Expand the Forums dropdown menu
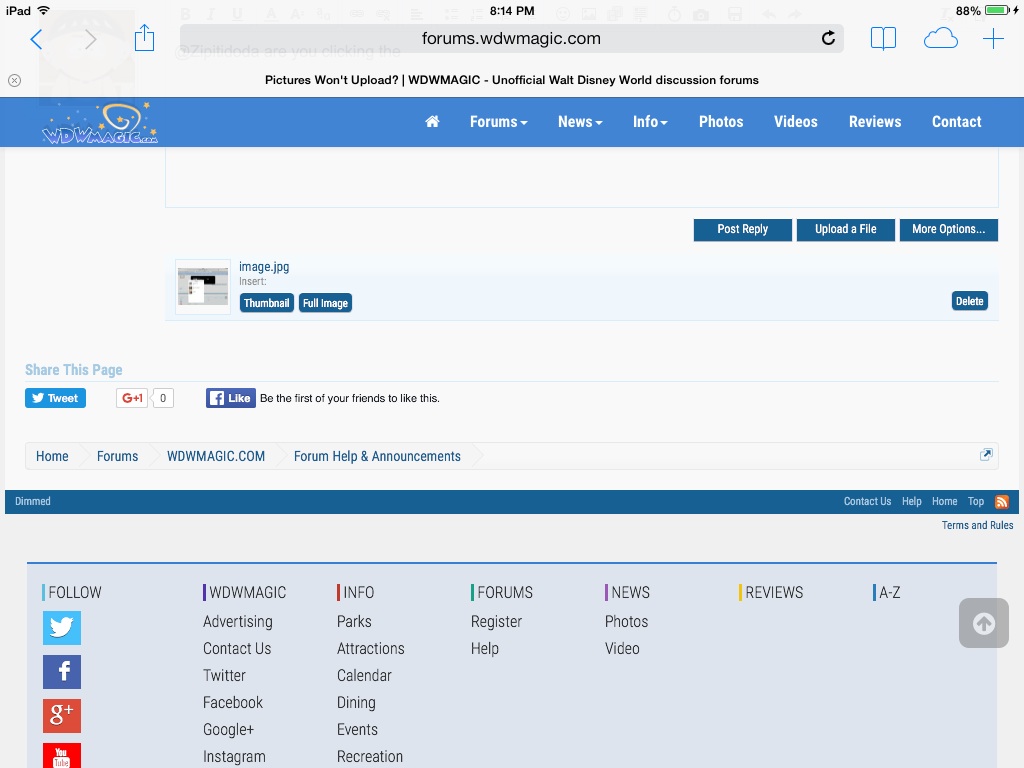1024x768 pixels. pos(499,122)
